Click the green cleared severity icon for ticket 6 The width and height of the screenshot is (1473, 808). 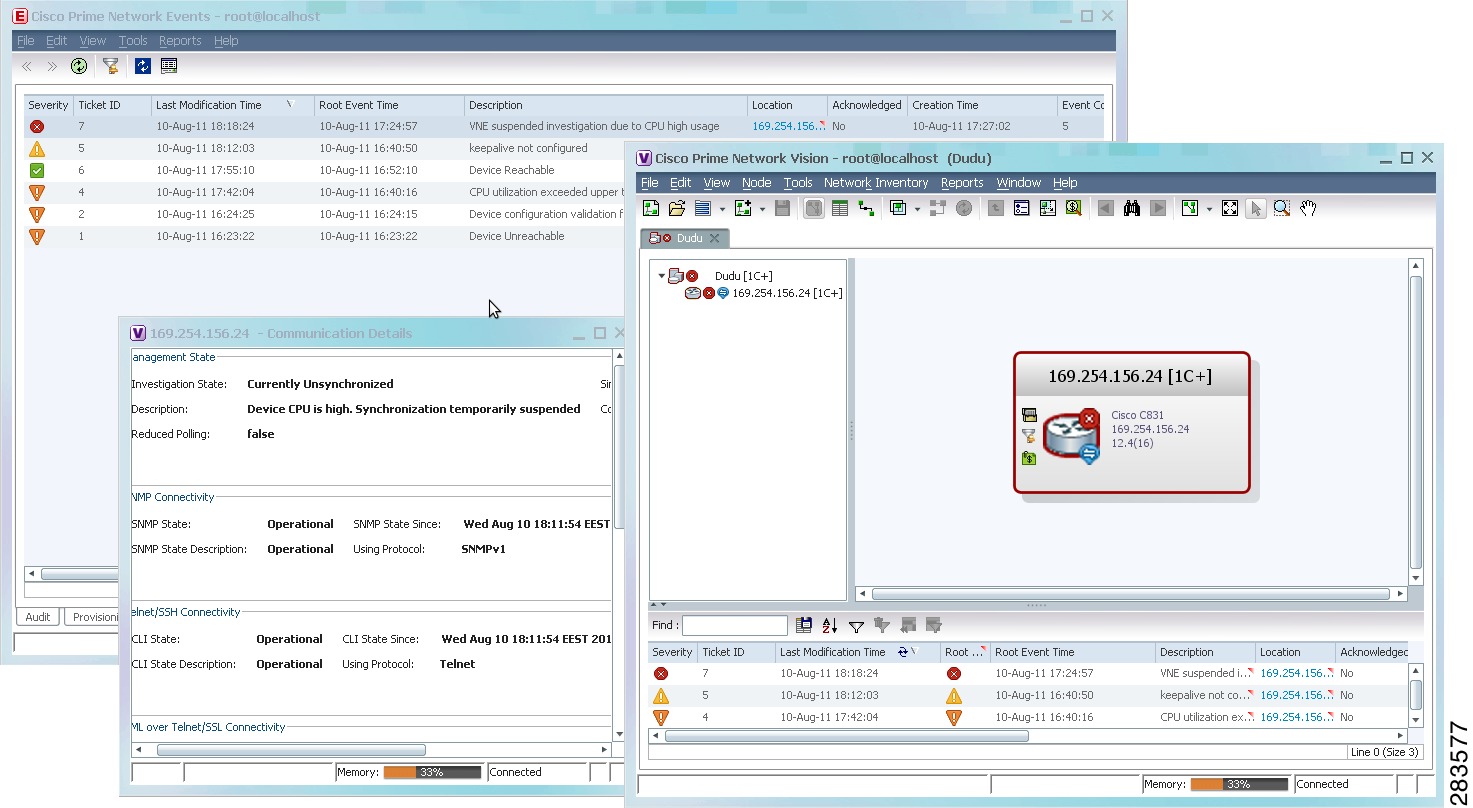37,171
